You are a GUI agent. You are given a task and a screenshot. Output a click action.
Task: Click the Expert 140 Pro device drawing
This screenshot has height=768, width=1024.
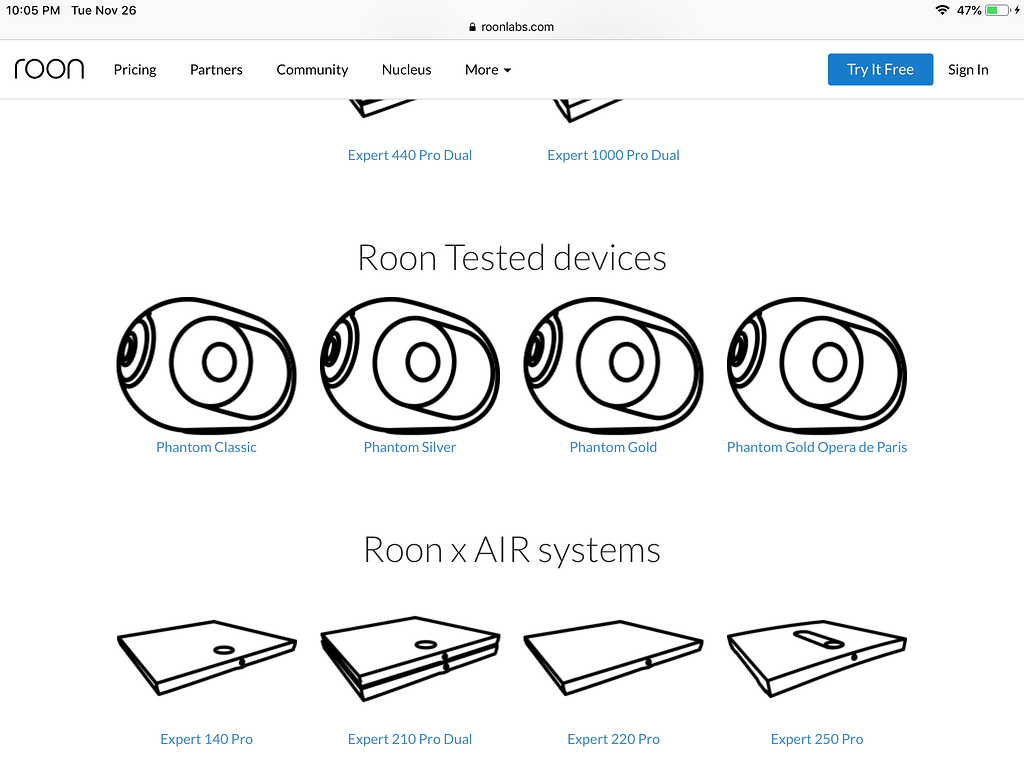206,657
